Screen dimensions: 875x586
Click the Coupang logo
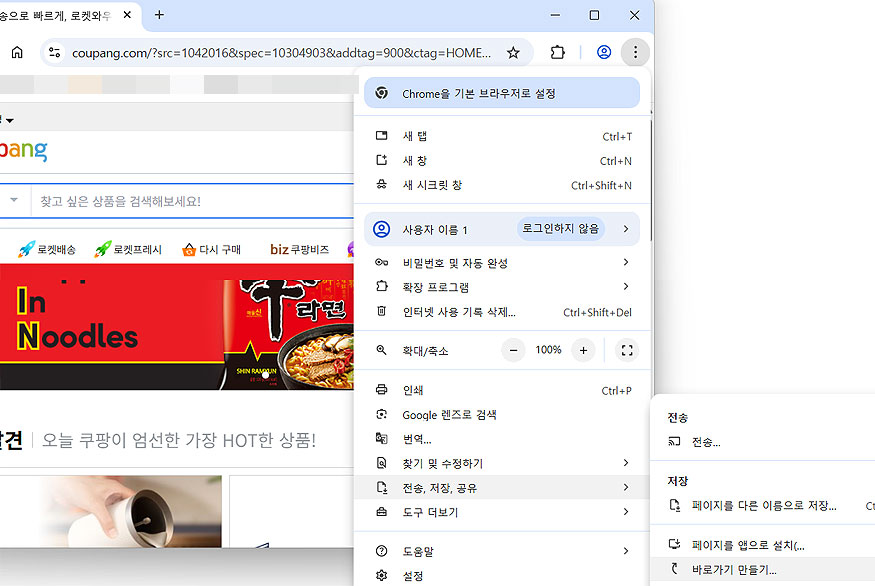(23, 150)
